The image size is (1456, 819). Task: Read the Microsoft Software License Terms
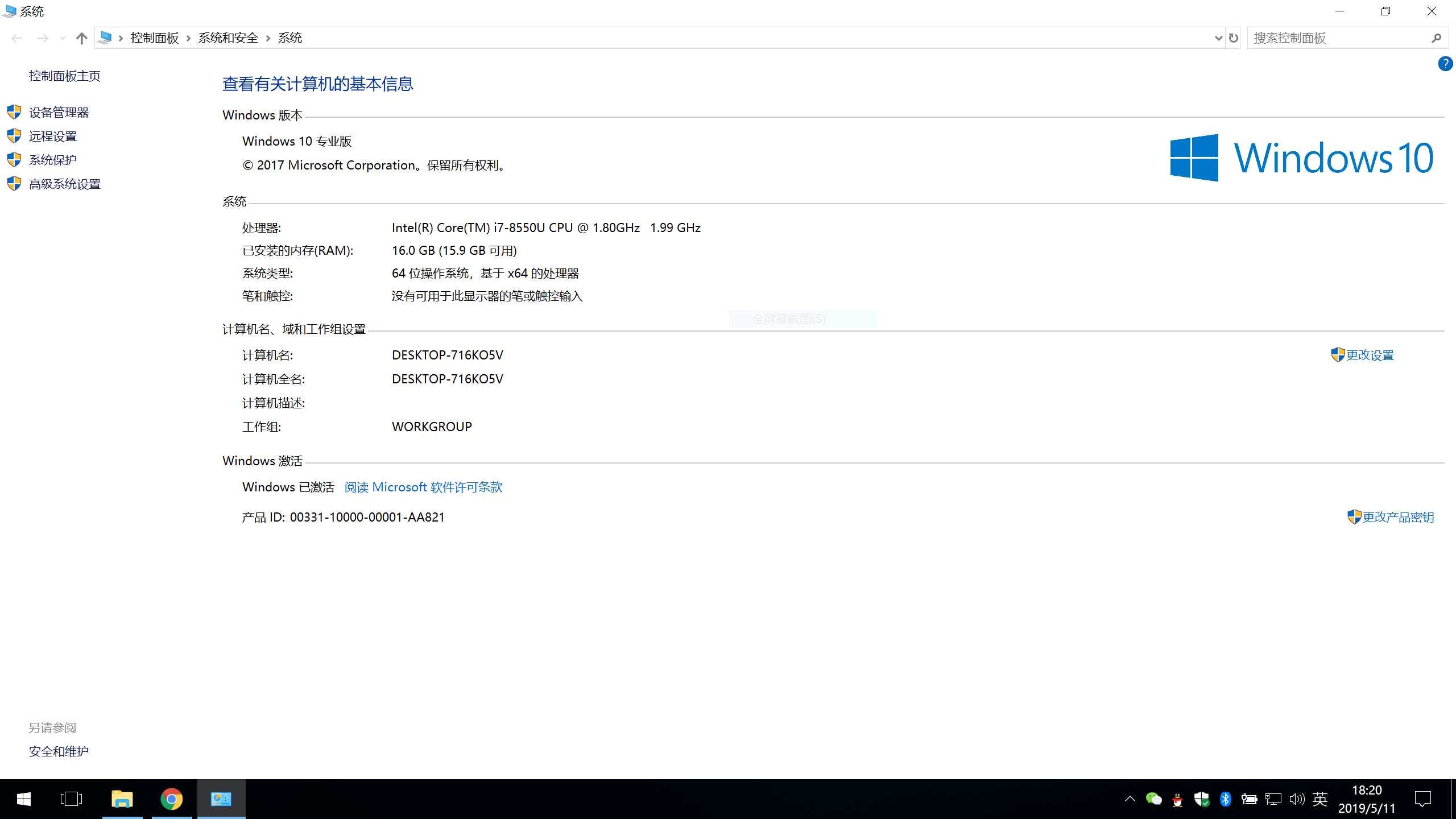(x=423, y=487)
